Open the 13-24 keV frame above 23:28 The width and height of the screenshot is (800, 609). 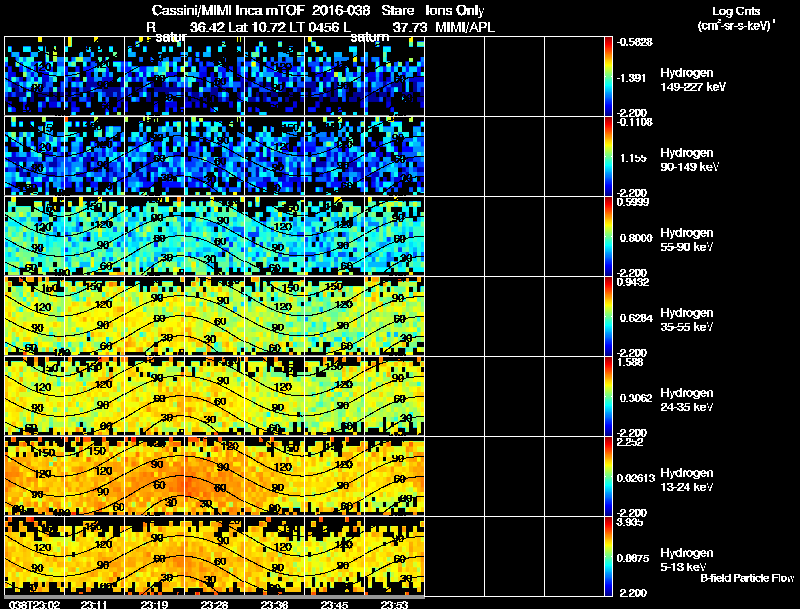click(214, 476)
